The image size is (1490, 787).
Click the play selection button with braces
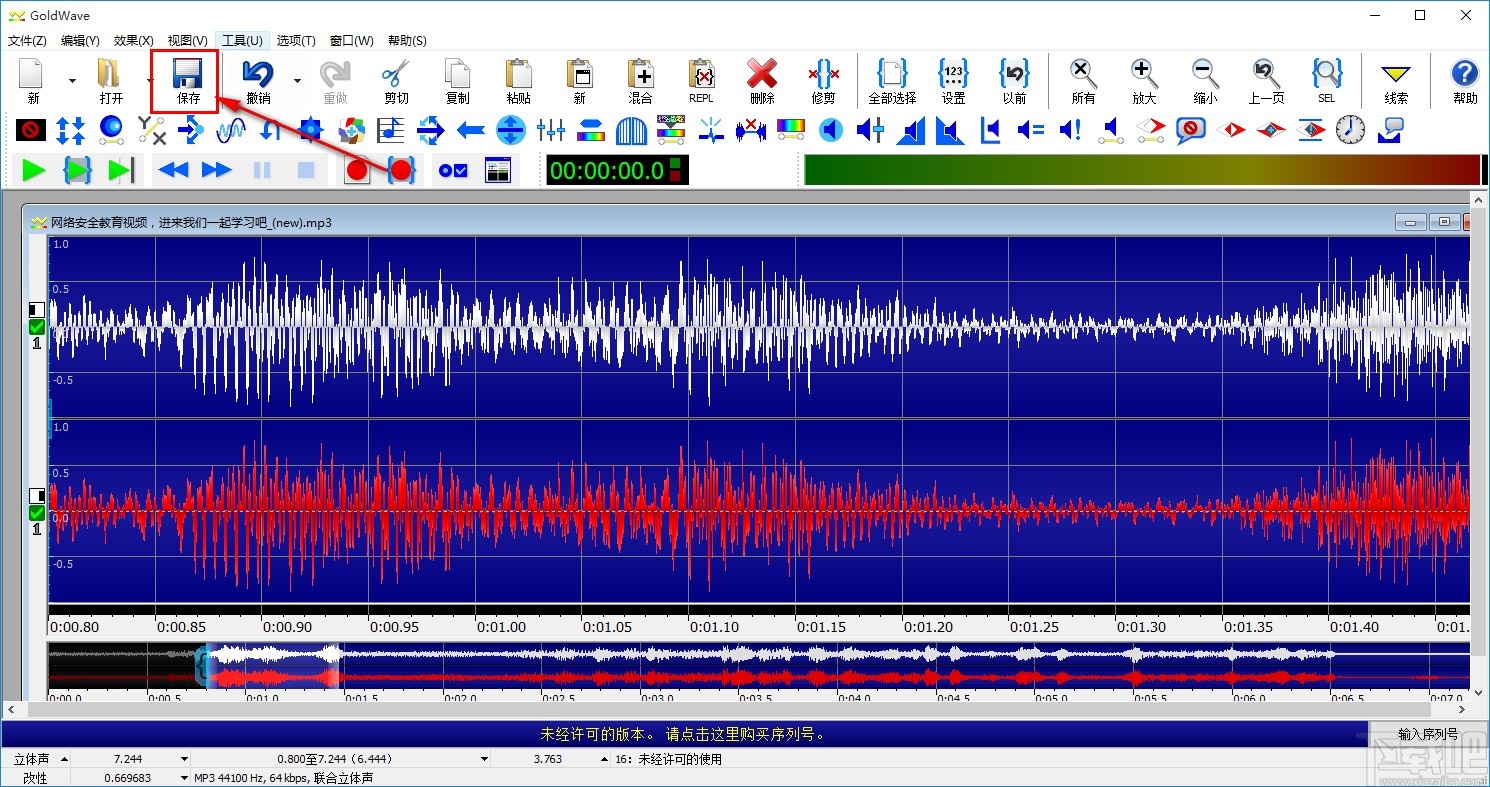78,171
